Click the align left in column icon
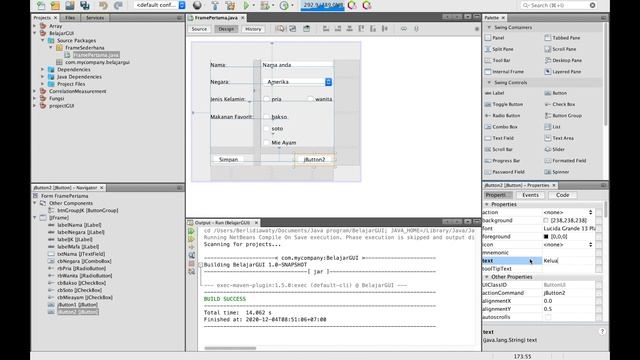 pos(326,29)
